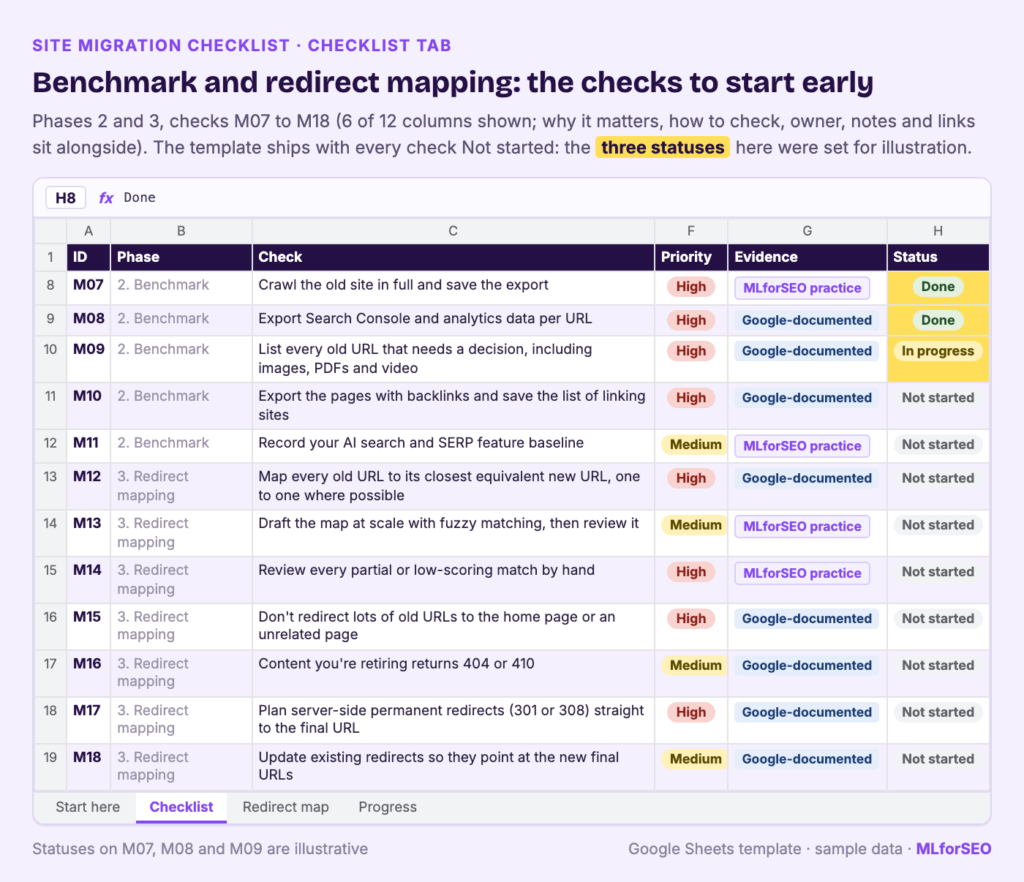Select column F header
Image resolution: width=1024 pixels, height=882 pixels.
(x=691, y=231)
